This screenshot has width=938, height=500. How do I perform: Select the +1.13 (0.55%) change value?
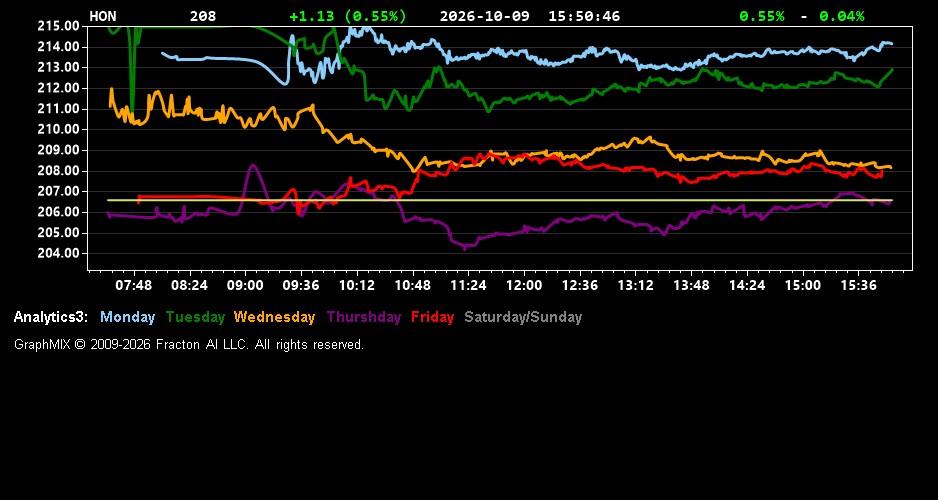[348, 16]
